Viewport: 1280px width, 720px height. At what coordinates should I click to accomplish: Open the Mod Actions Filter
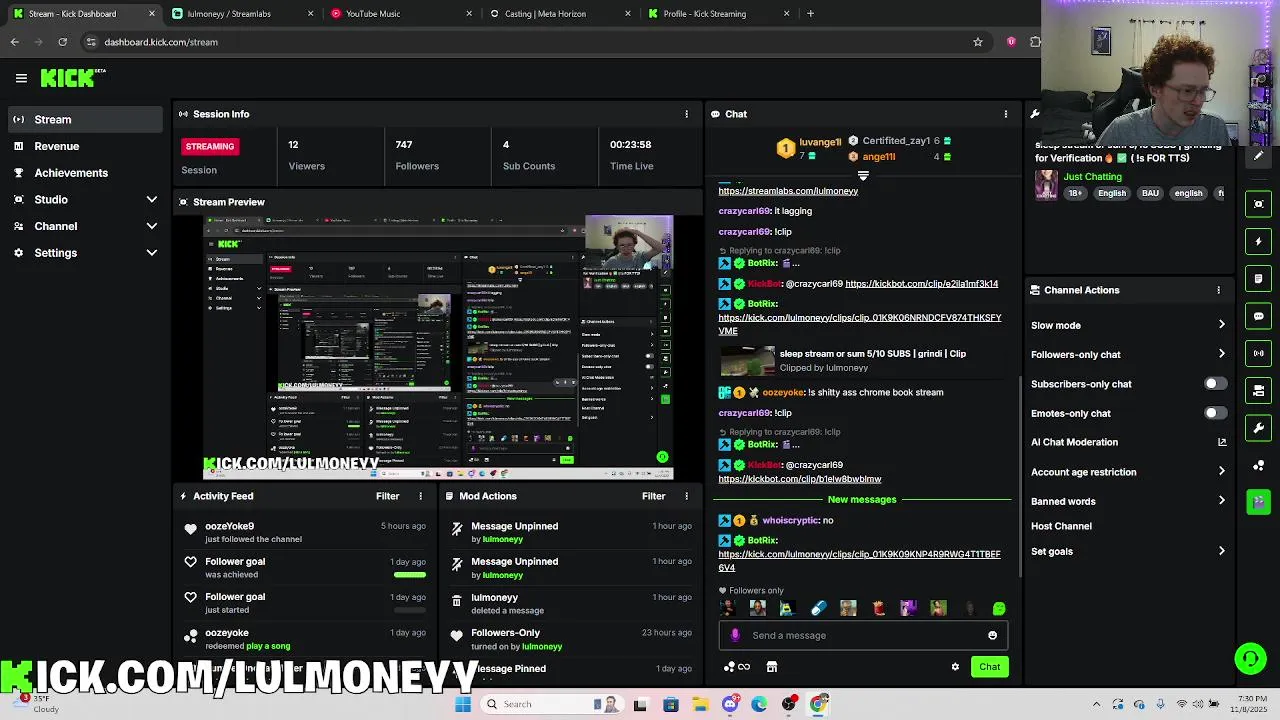tap(653, 496)
